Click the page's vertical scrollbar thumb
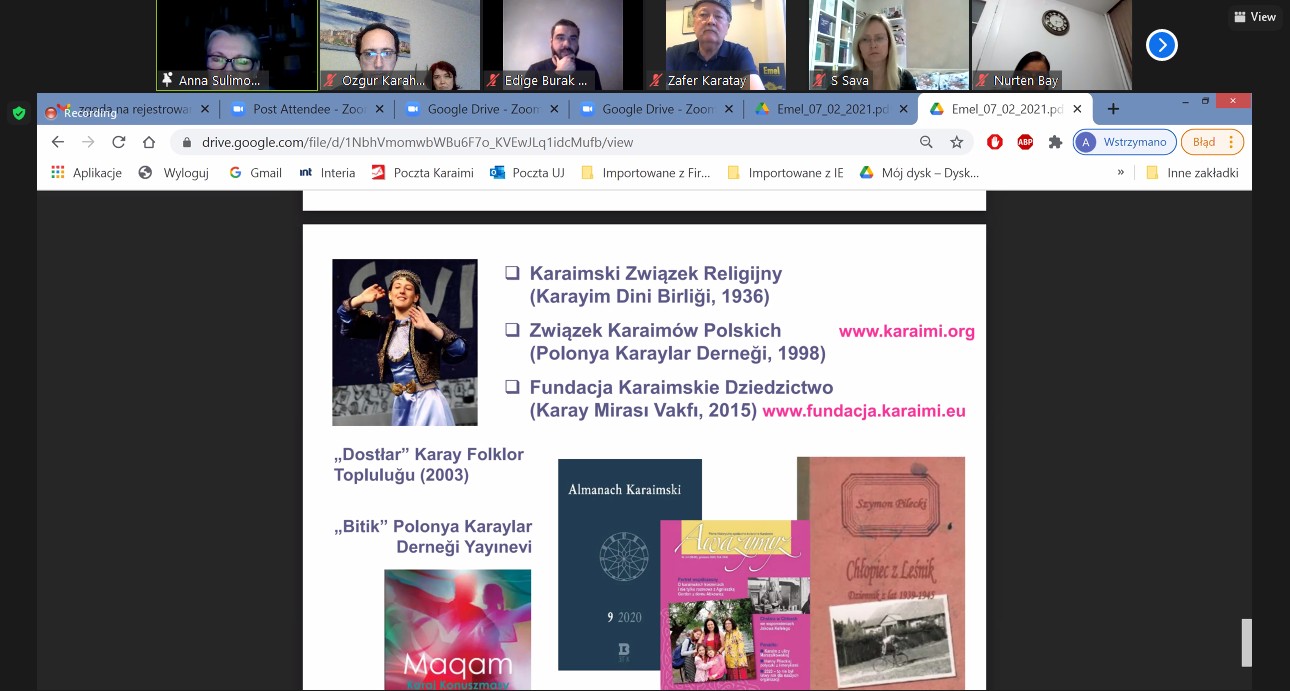 pos(1246,642)
